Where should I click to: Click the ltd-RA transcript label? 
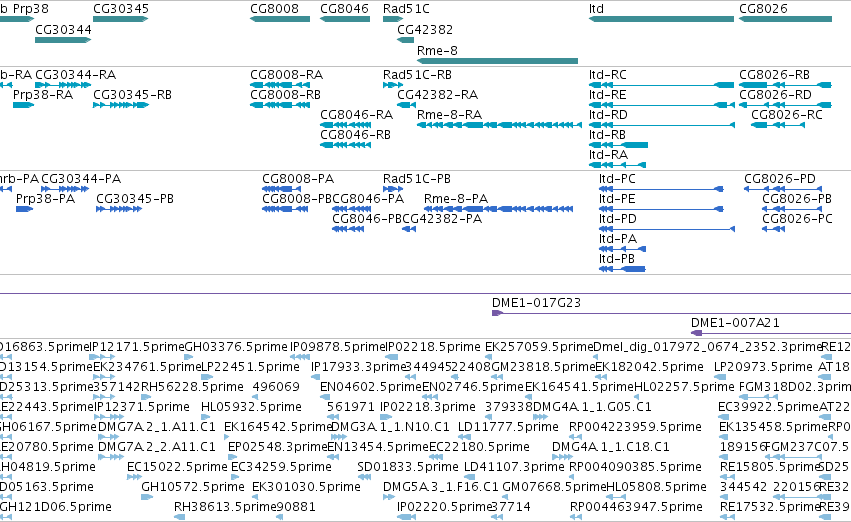[608, 155]
